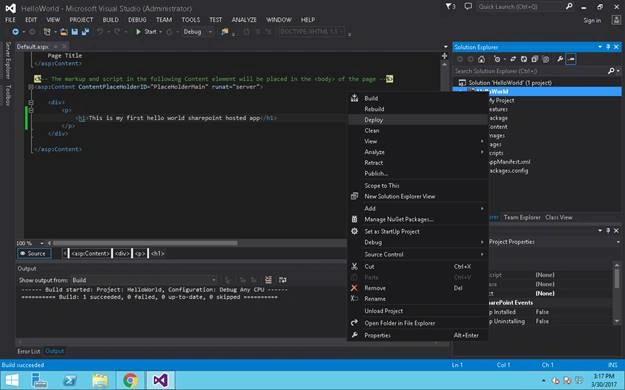Click the Save All toolbar icon
Viewport: 625px width, 390px height.
pos(85,32)
